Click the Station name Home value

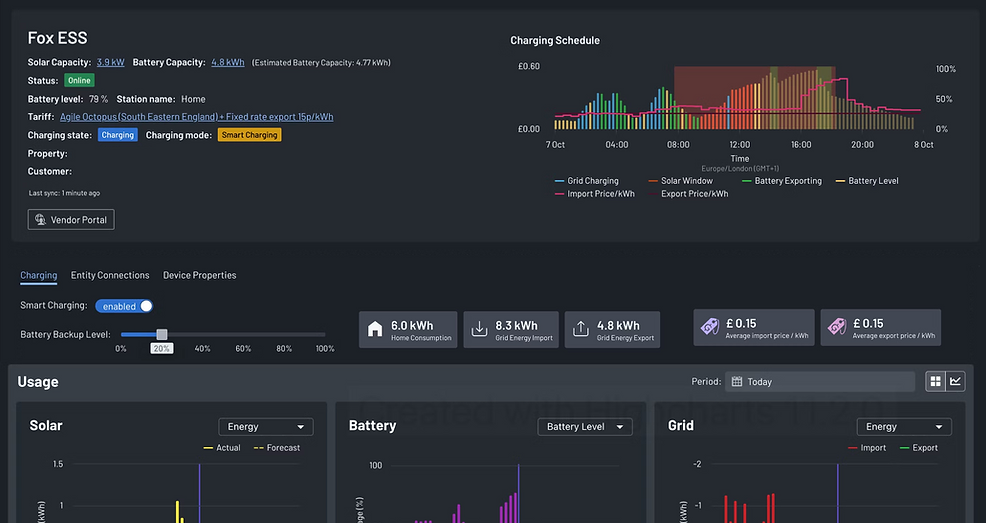tap(193, 99)
